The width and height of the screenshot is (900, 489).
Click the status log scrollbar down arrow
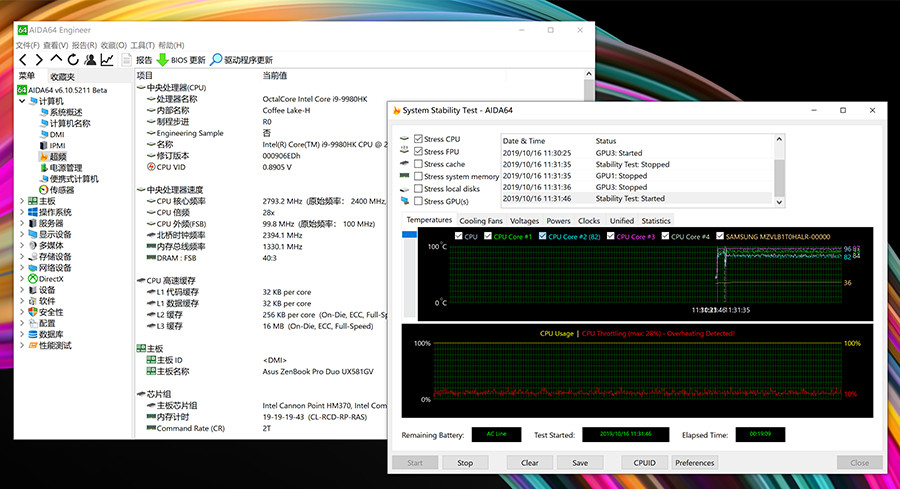coord(779,202)
